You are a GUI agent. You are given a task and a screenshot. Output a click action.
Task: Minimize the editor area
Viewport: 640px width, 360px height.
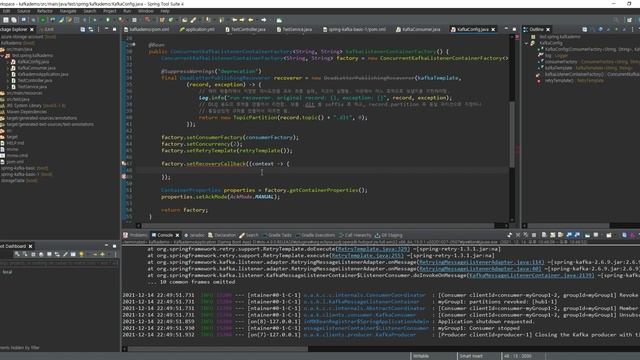(x=506, y=29)
